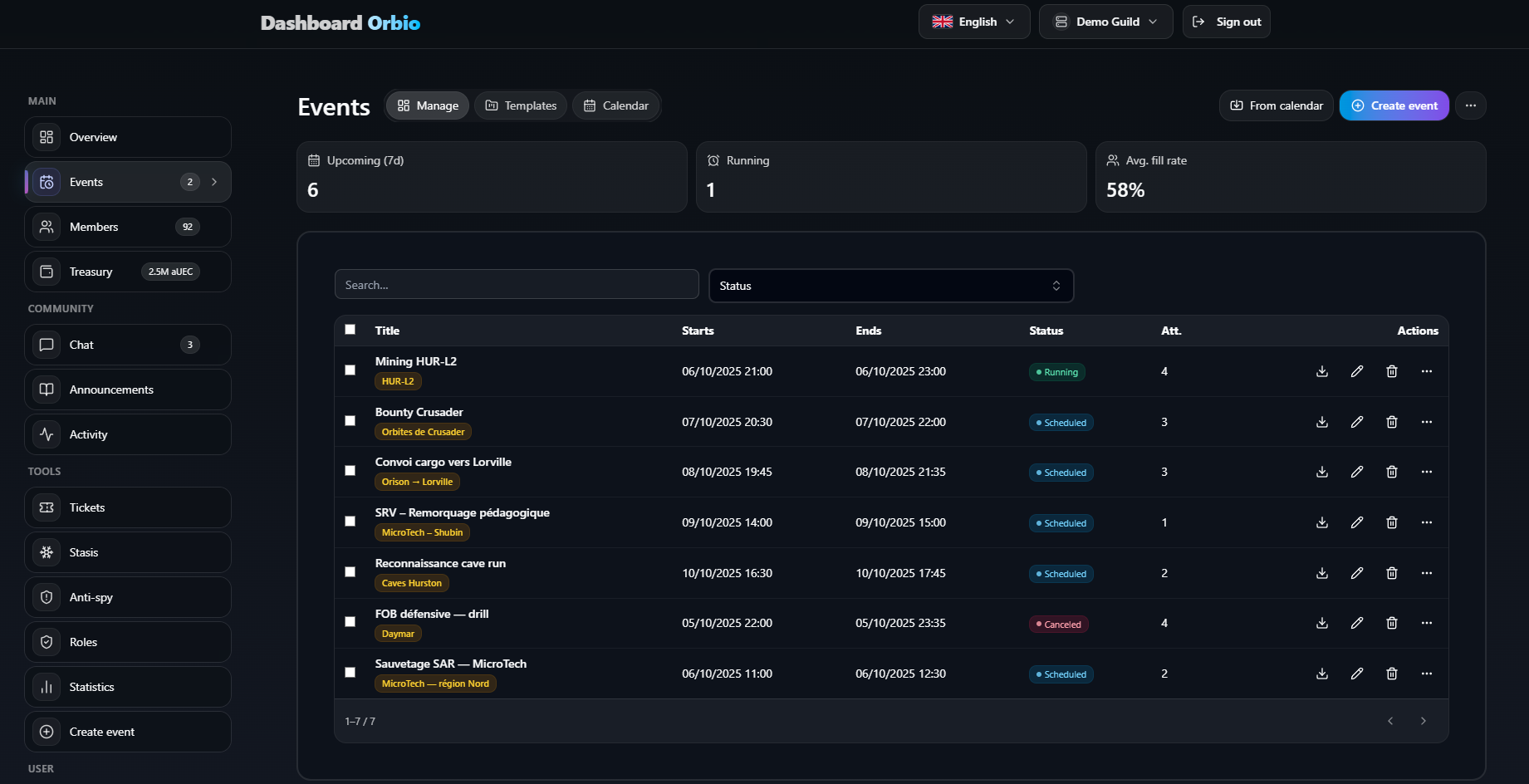Check the Mining HUR-L2 row checkbox
Viewport: 1529px width, 784px height.
coord(350,370)
